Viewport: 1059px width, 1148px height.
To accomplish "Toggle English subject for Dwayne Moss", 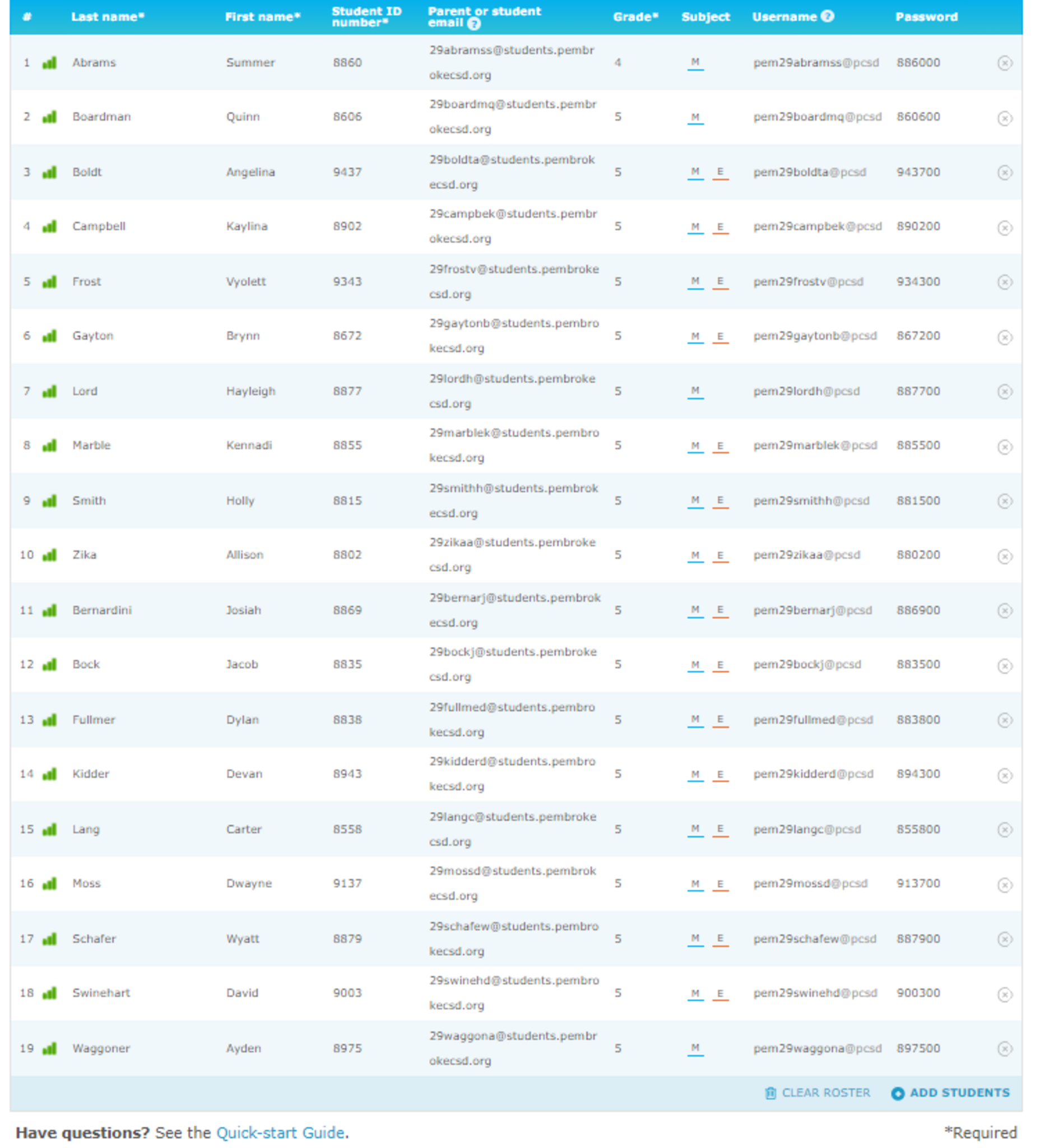I will pyautogui.click(x=720, y=885).
